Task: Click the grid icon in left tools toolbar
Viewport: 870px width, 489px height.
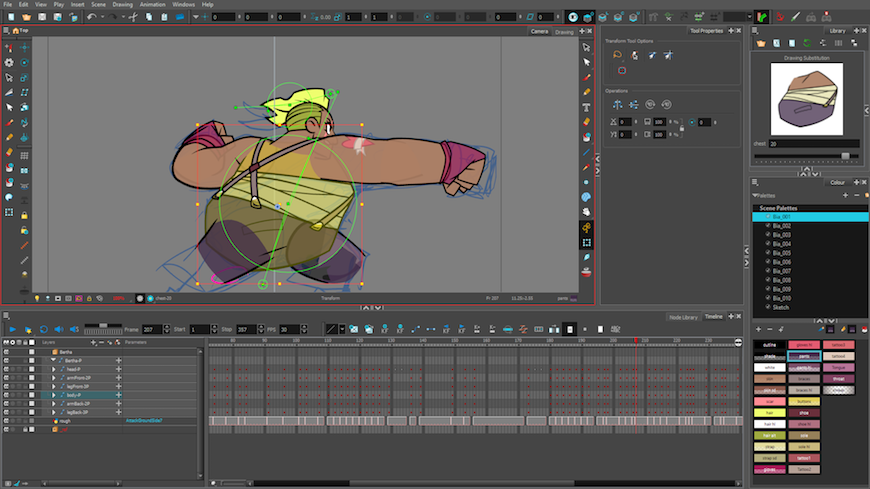Action: pyautogui.click(x=24, y=156)
